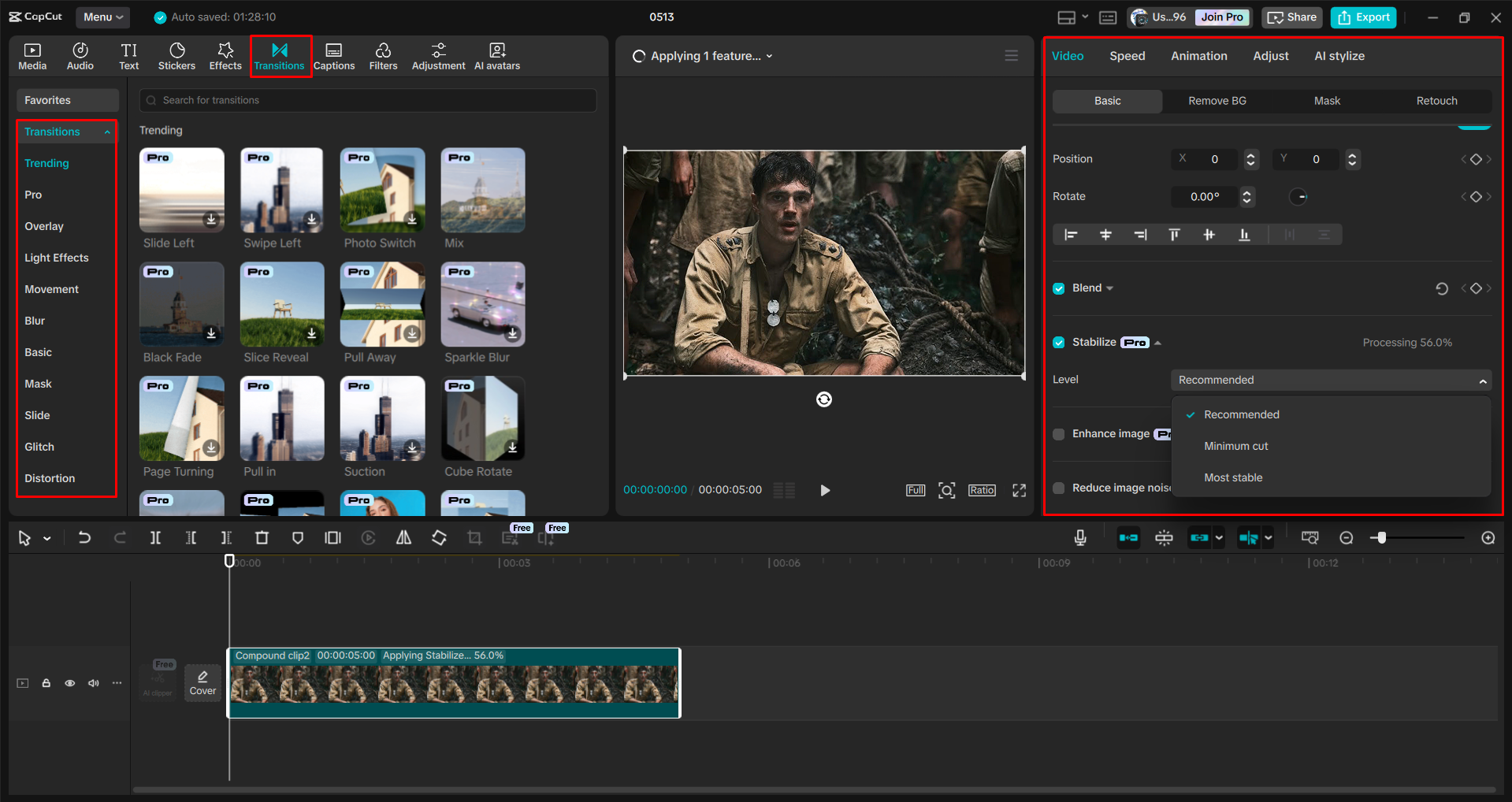Open the Stickers panel
This screenshot has height=802, width=1512.
coord(176,55)
